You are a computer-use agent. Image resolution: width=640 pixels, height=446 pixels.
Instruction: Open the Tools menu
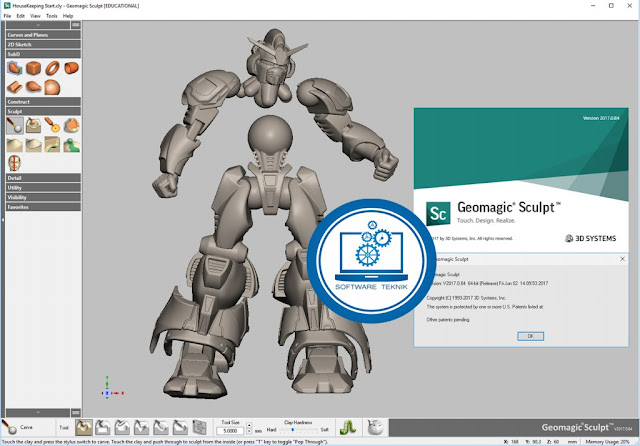(x=52, y=16)
